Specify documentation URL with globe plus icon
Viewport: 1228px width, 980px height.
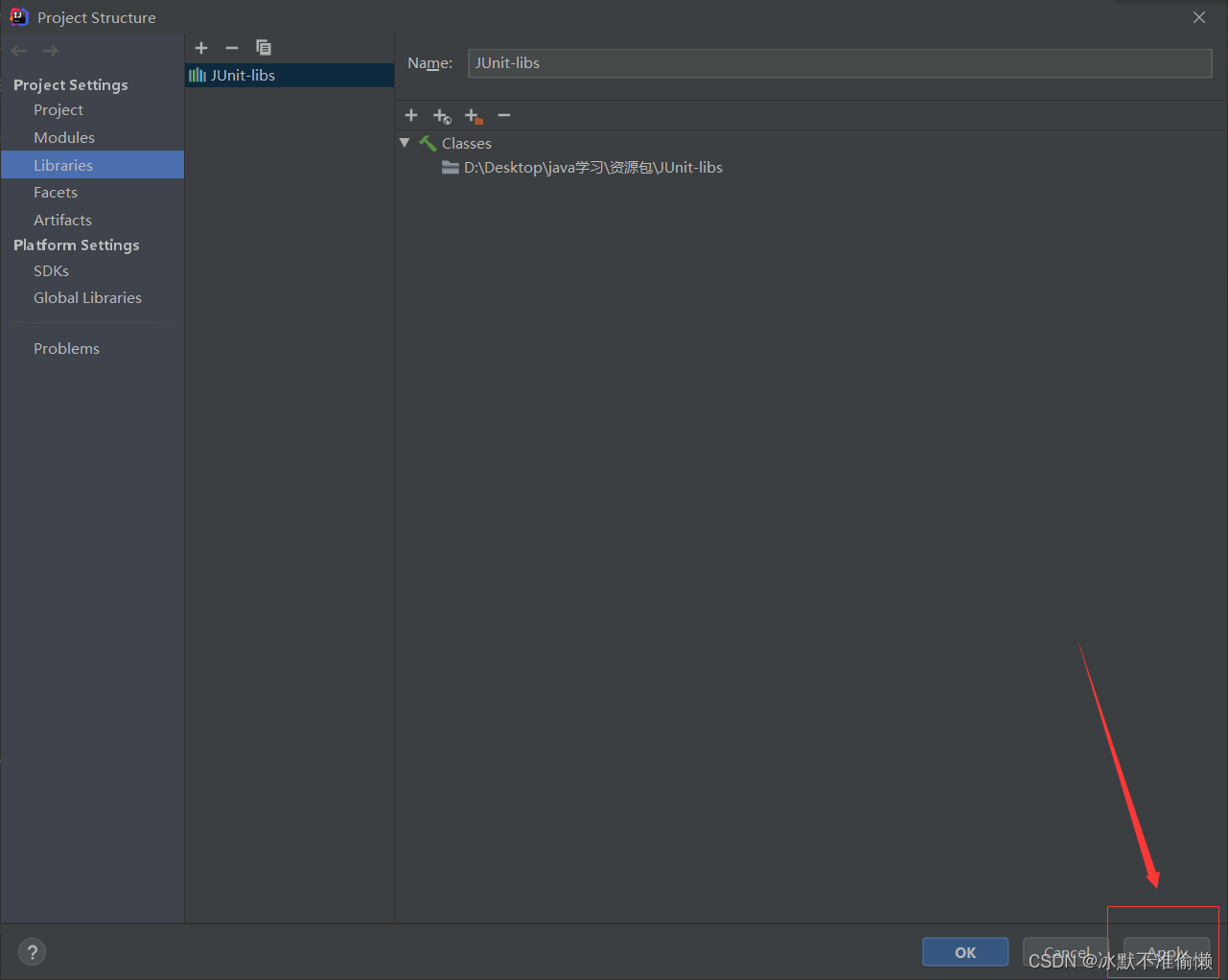(x=442, y=116)
